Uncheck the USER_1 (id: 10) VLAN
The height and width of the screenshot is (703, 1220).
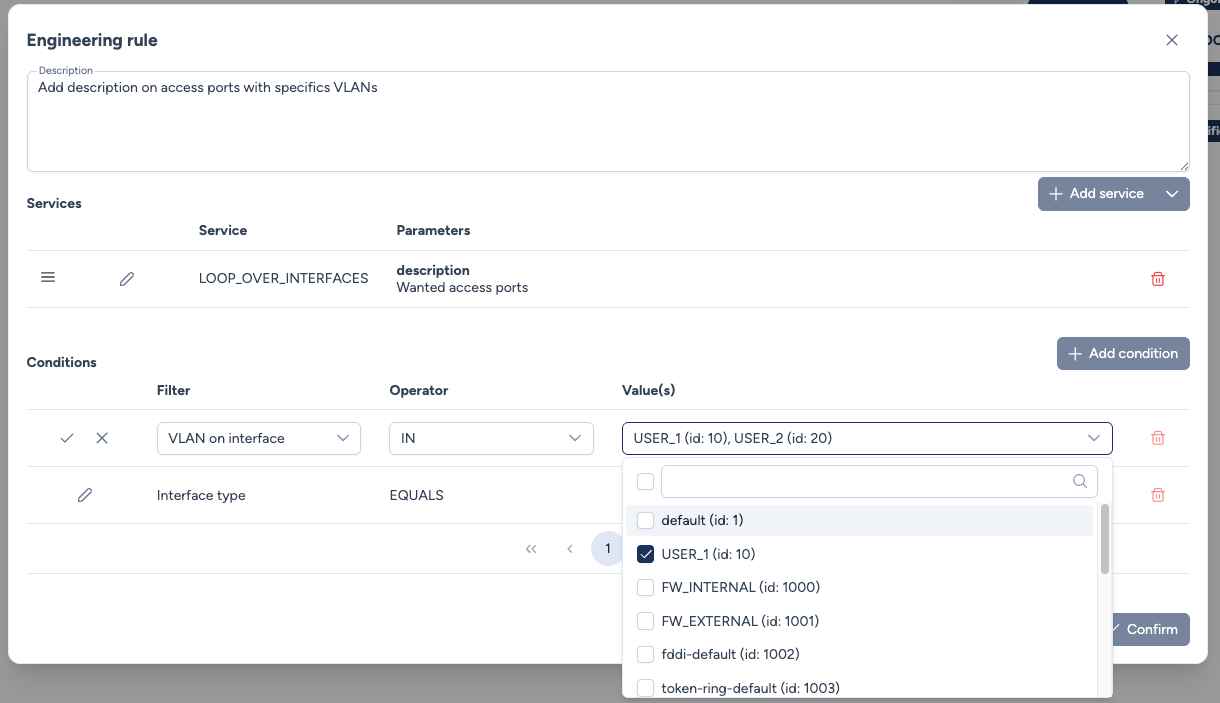646,554
